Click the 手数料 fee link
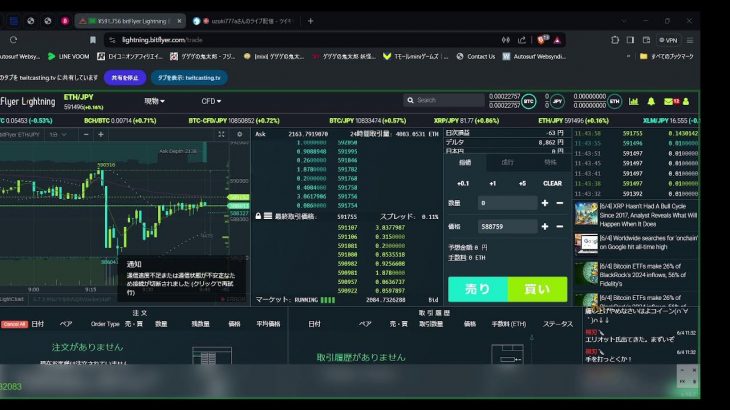This screenshot has width=730, height=410. (x=457, y=257)
